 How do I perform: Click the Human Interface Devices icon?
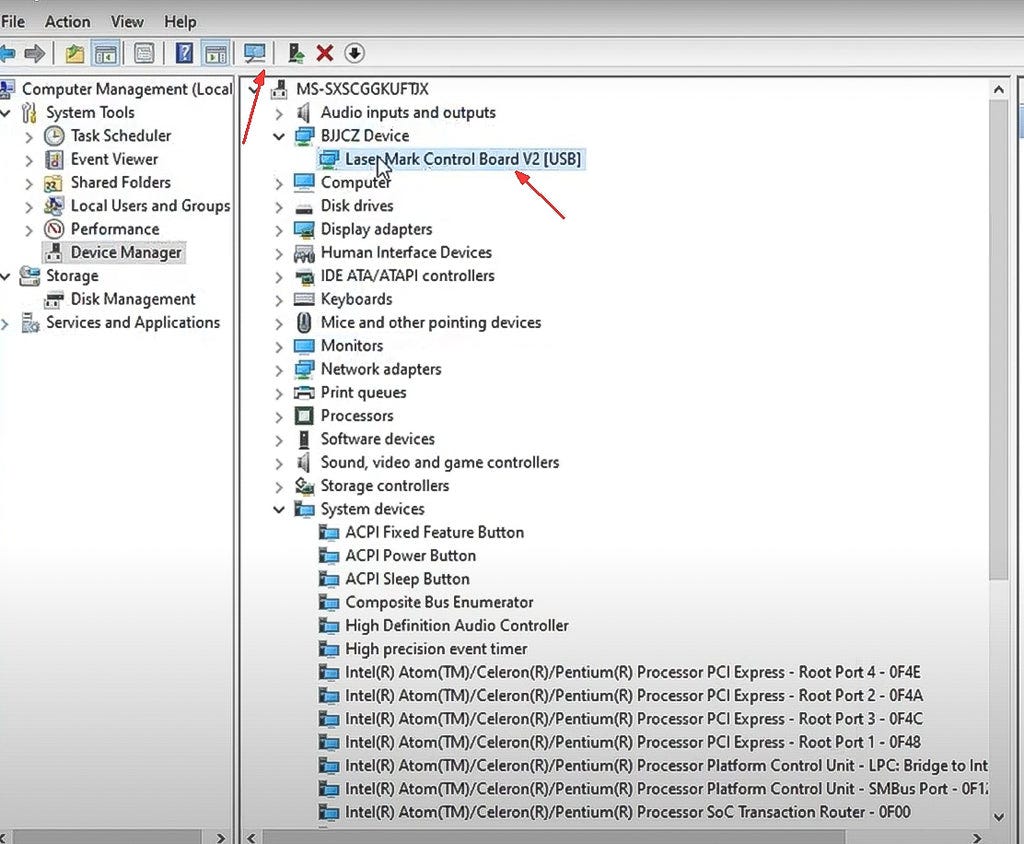coord(304,253)
